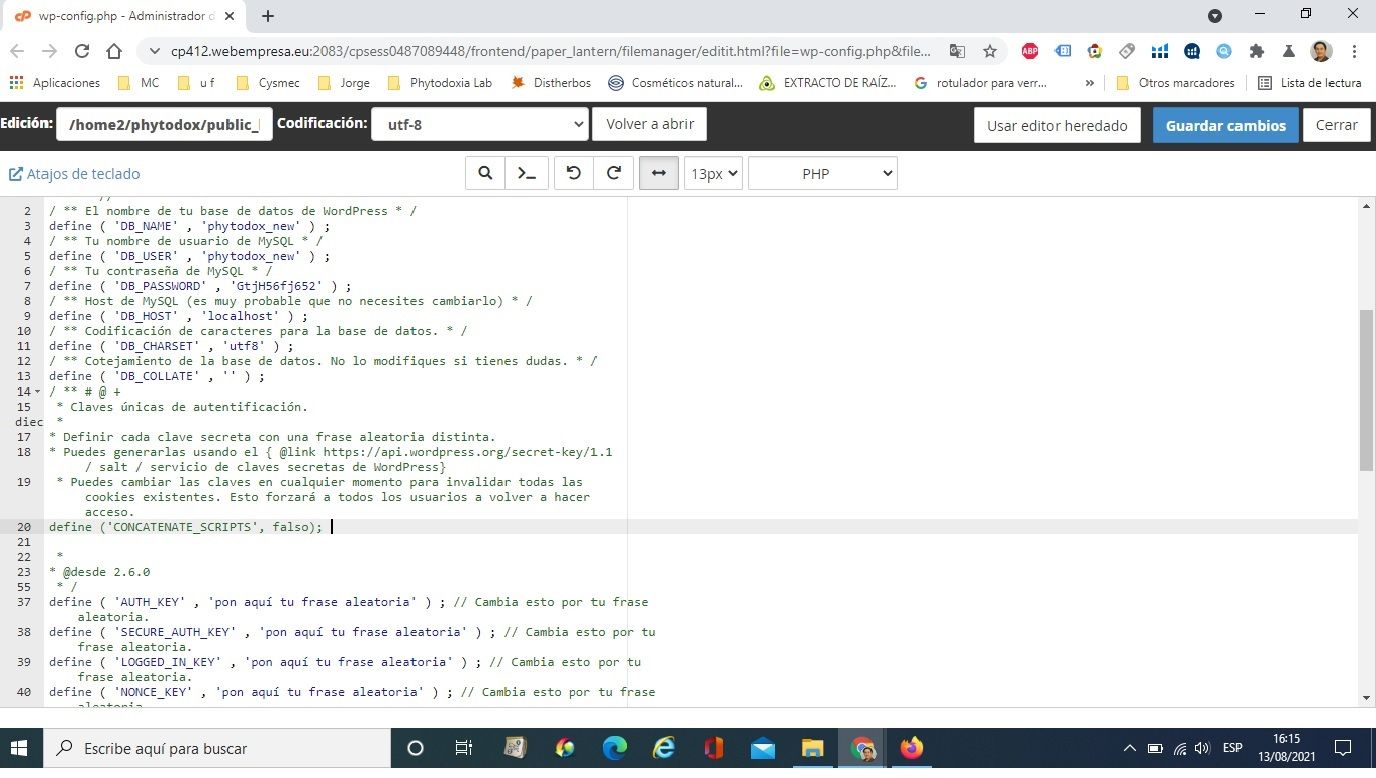1376x778 pixels.
Task: Open the dark blue chat-grid extension
Action: point(1191,51)
